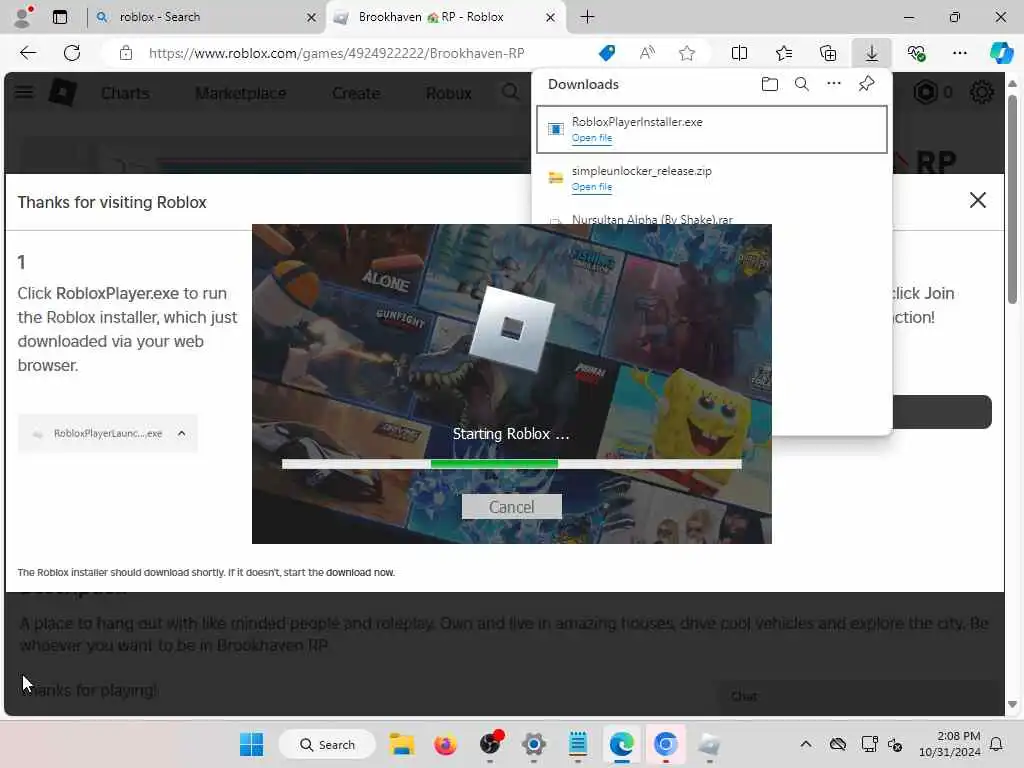Click the Roblox search magnifier
Screen dimensions: 1024x768
tap(511, 92)
